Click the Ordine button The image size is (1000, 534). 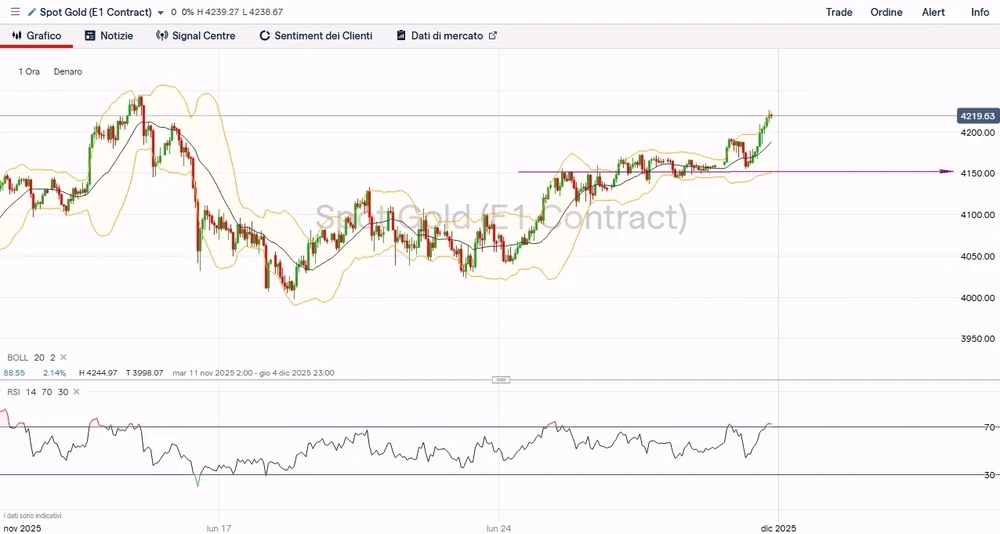[x=886, y=12]
